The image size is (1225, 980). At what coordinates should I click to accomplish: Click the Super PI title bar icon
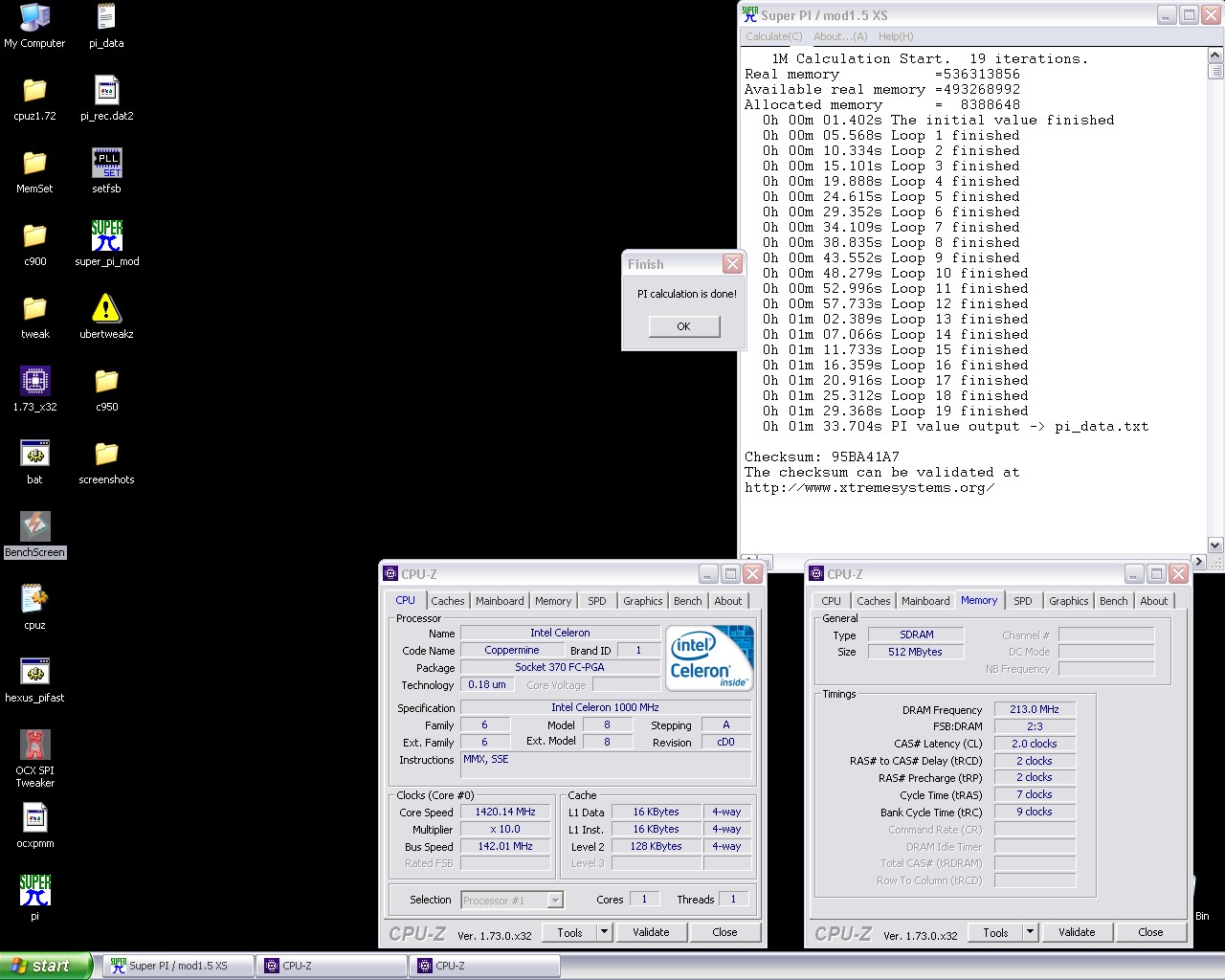(750, 15)
